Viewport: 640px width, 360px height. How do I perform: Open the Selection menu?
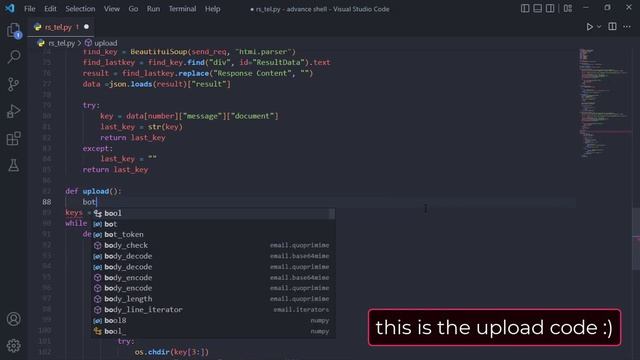80,9
